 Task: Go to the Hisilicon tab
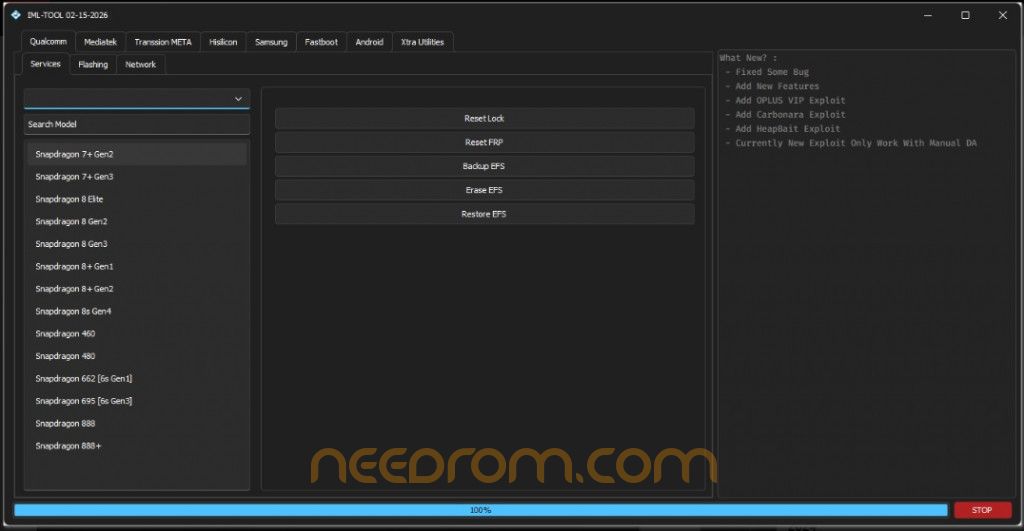pos(223,42)
